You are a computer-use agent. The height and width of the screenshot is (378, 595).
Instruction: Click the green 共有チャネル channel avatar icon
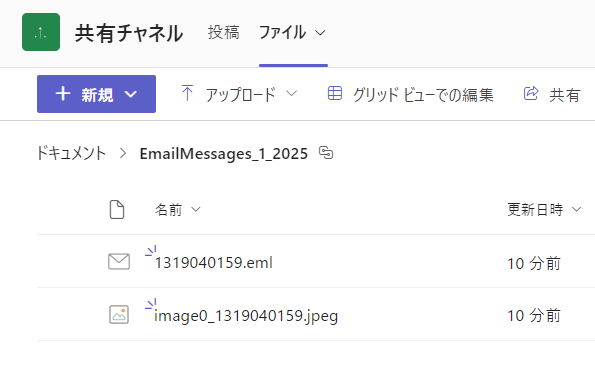(x=41, y=32)
